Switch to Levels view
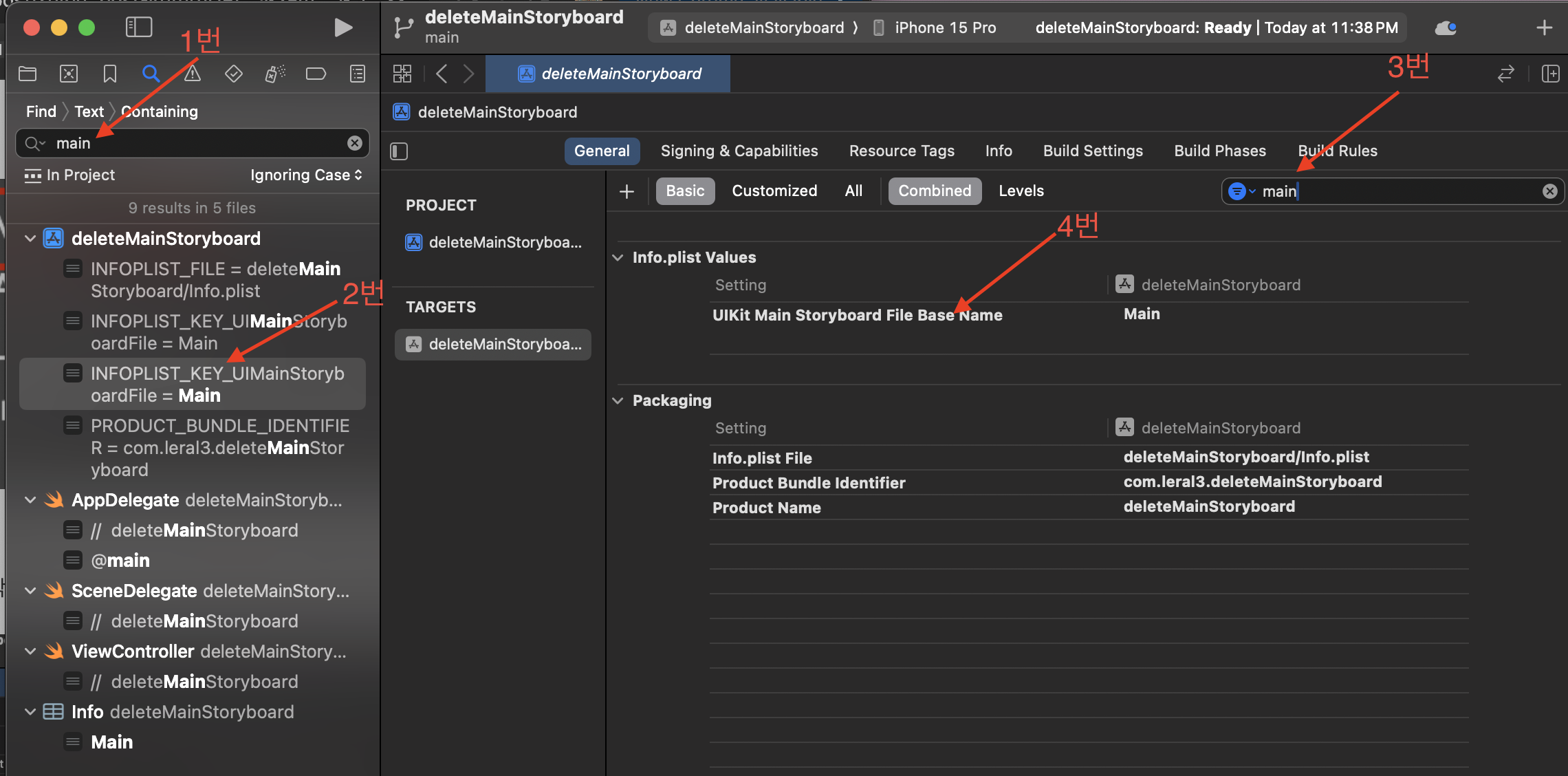1568x776 pixels. pyautogui.click(x=1021, y=191)
